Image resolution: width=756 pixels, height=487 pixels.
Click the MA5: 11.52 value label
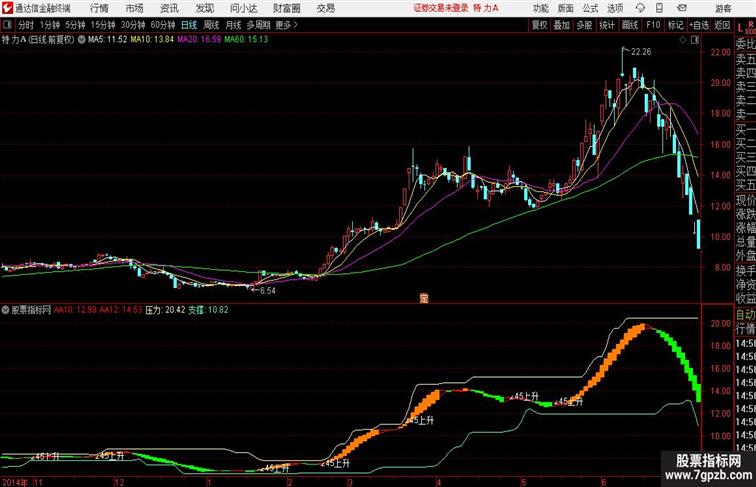[x=108, y=40]
